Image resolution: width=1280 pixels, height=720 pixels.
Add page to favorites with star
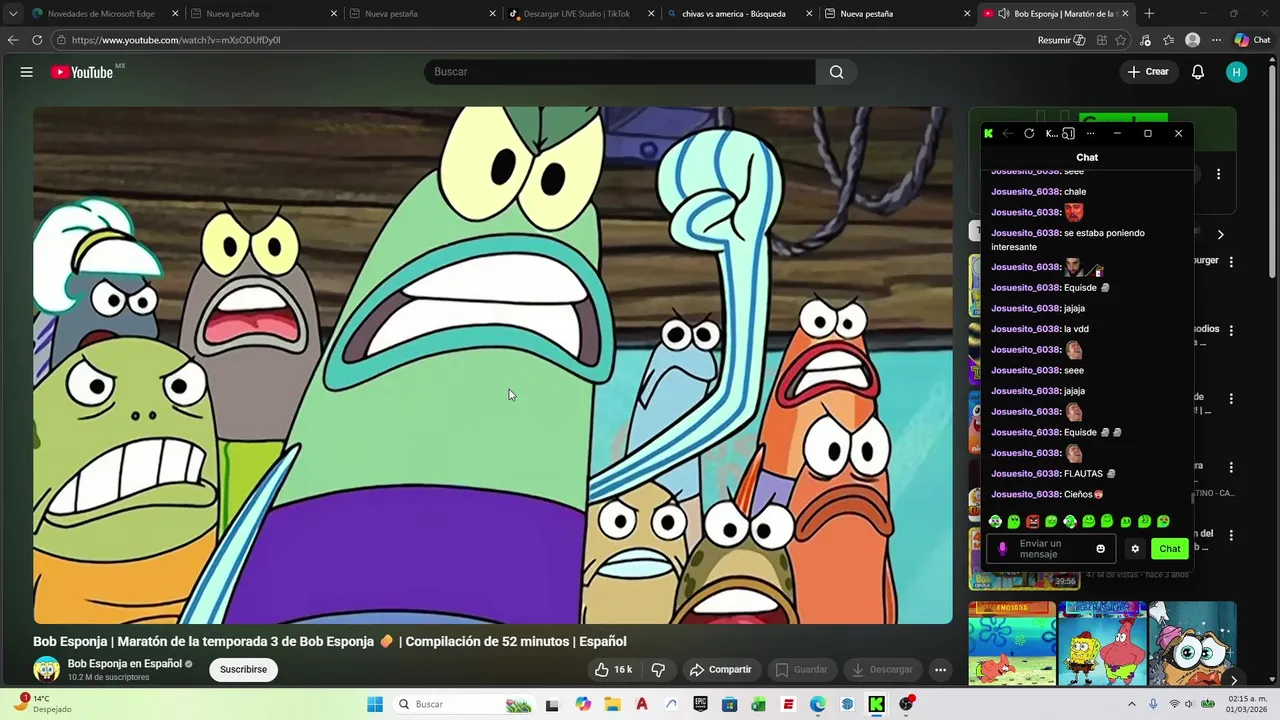(1121, 40)
